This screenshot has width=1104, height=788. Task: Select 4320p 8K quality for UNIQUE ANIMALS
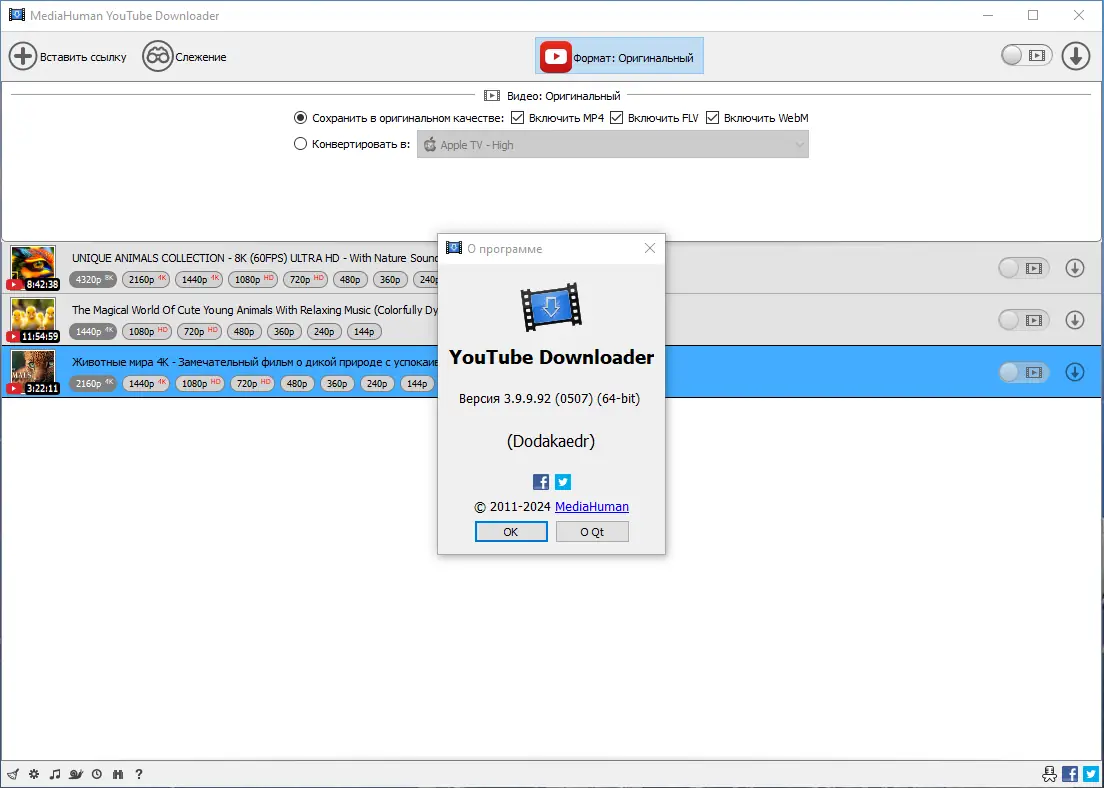(93, 280)
